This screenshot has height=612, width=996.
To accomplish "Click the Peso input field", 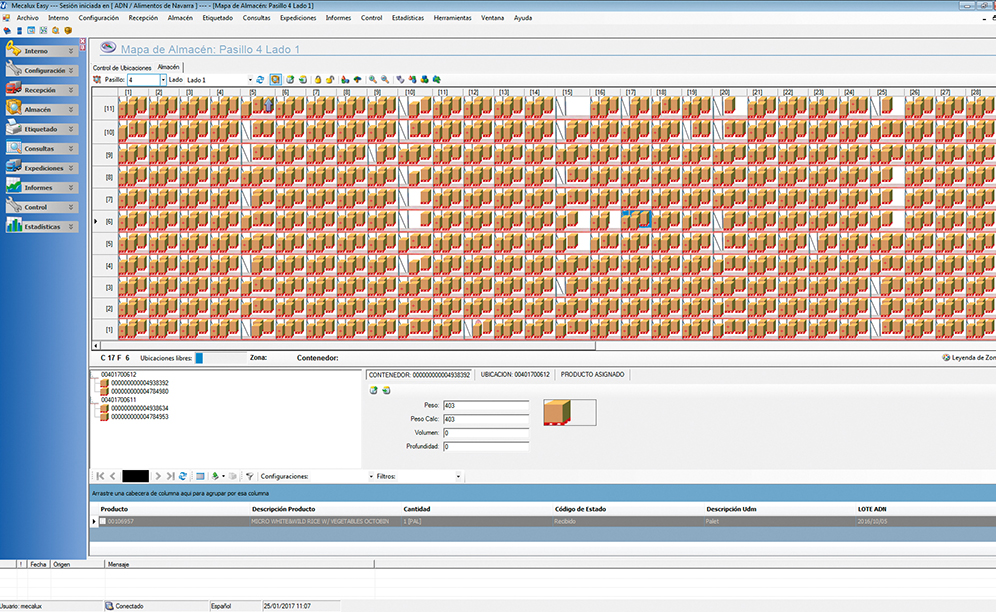I will [x=484, y=406].
